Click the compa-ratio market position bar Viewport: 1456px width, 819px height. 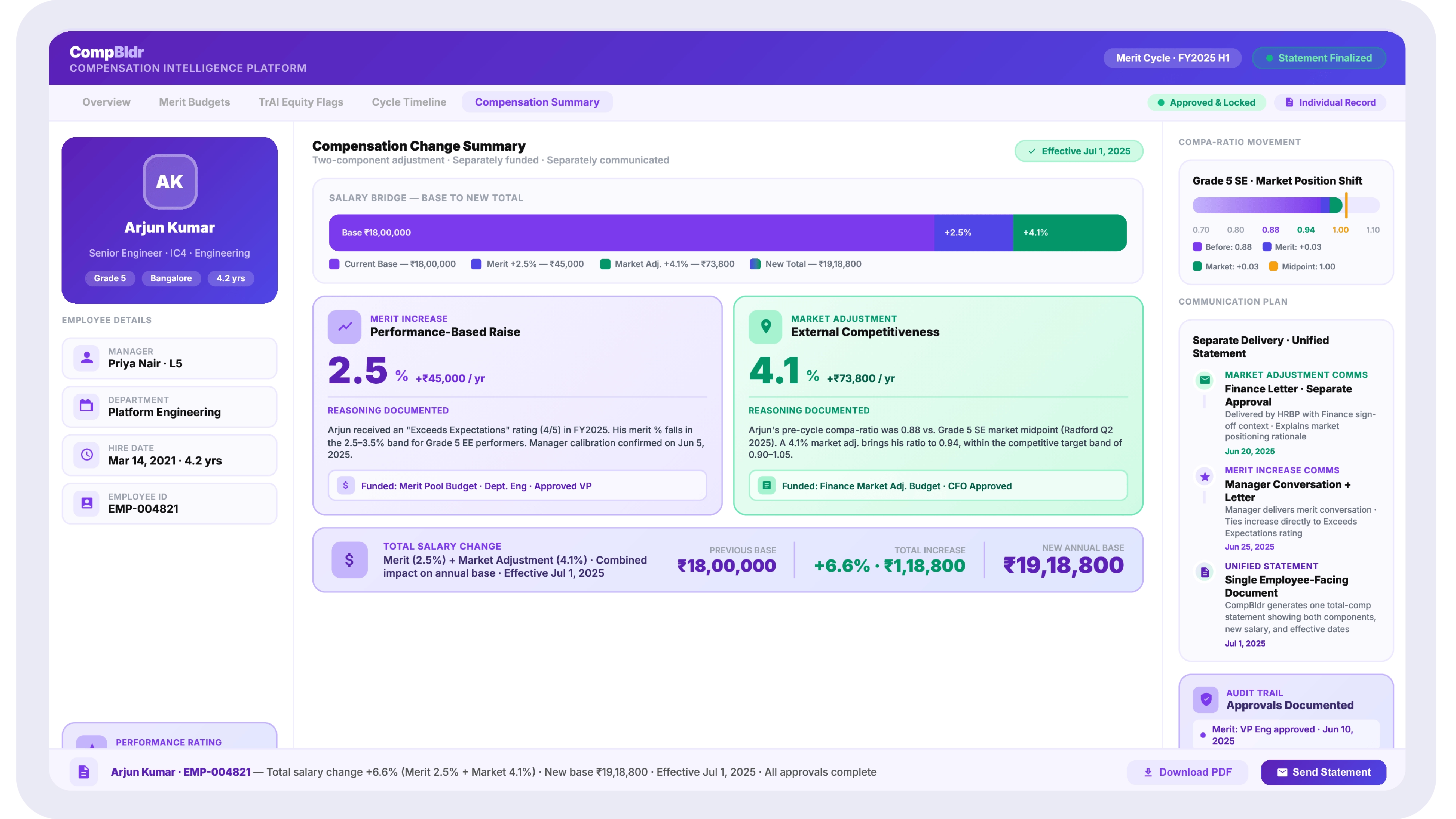[1286, 205]
